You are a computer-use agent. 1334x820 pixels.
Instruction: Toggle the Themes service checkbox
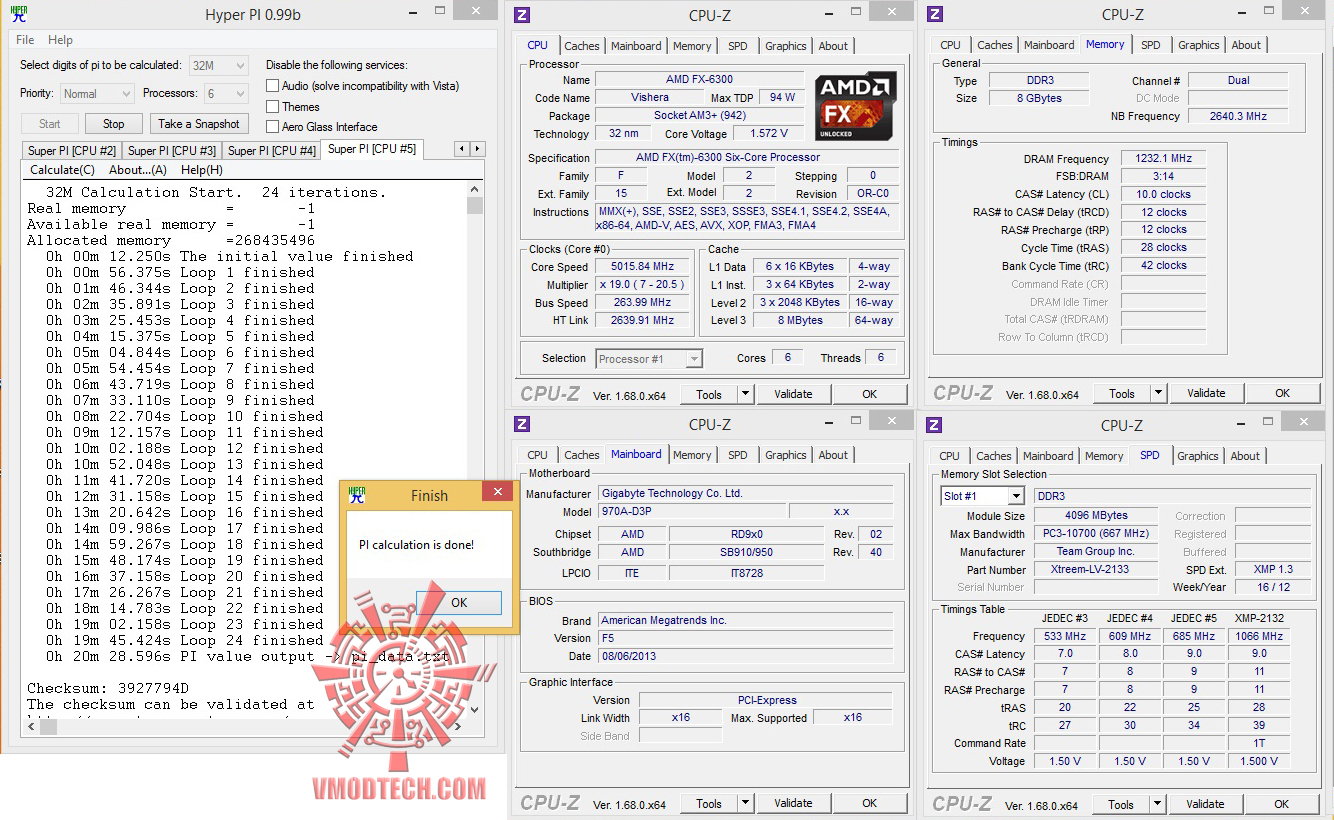point(272,106)
